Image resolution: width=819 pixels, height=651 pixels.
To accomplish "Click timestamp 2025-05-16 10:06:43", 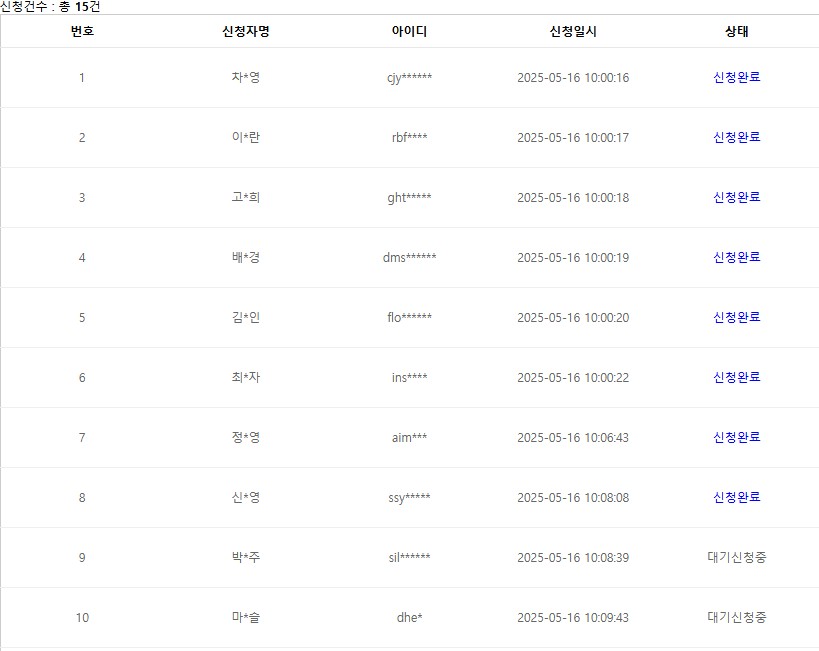I will coord(573,437).
